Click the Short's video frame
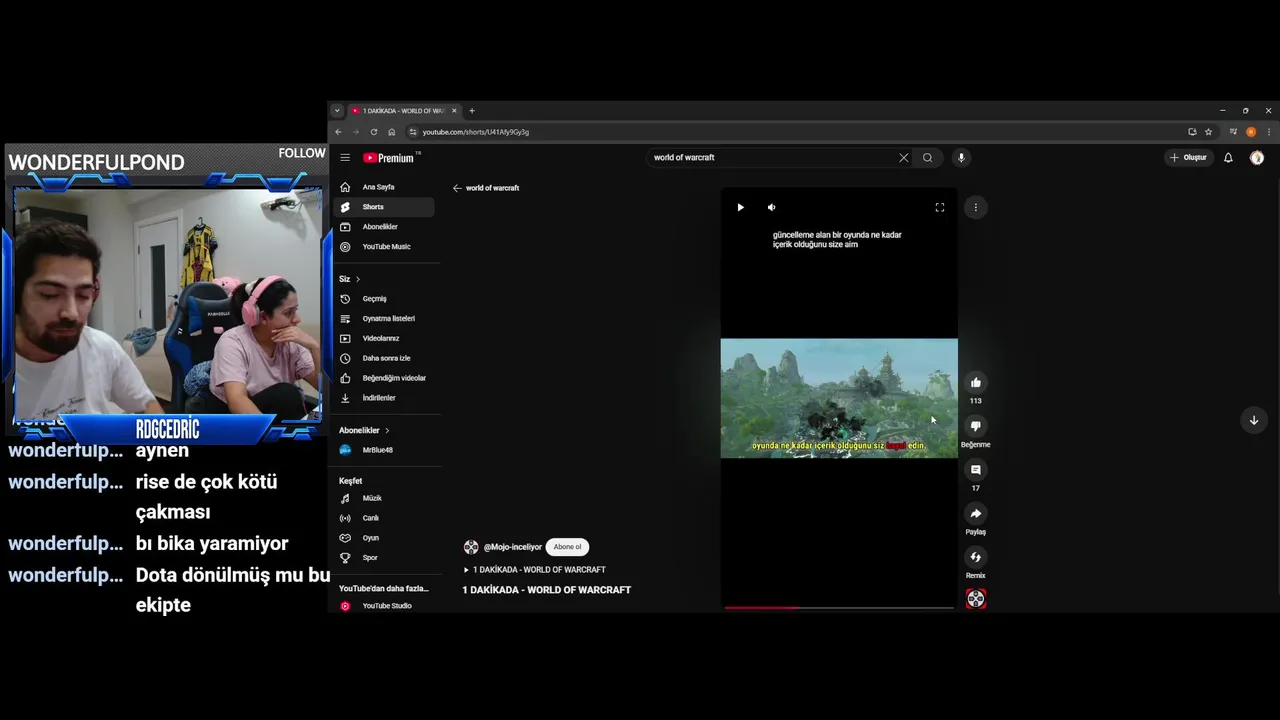Image resolution: width=1280 pixels, height=720 pixels. click(839, 398)
